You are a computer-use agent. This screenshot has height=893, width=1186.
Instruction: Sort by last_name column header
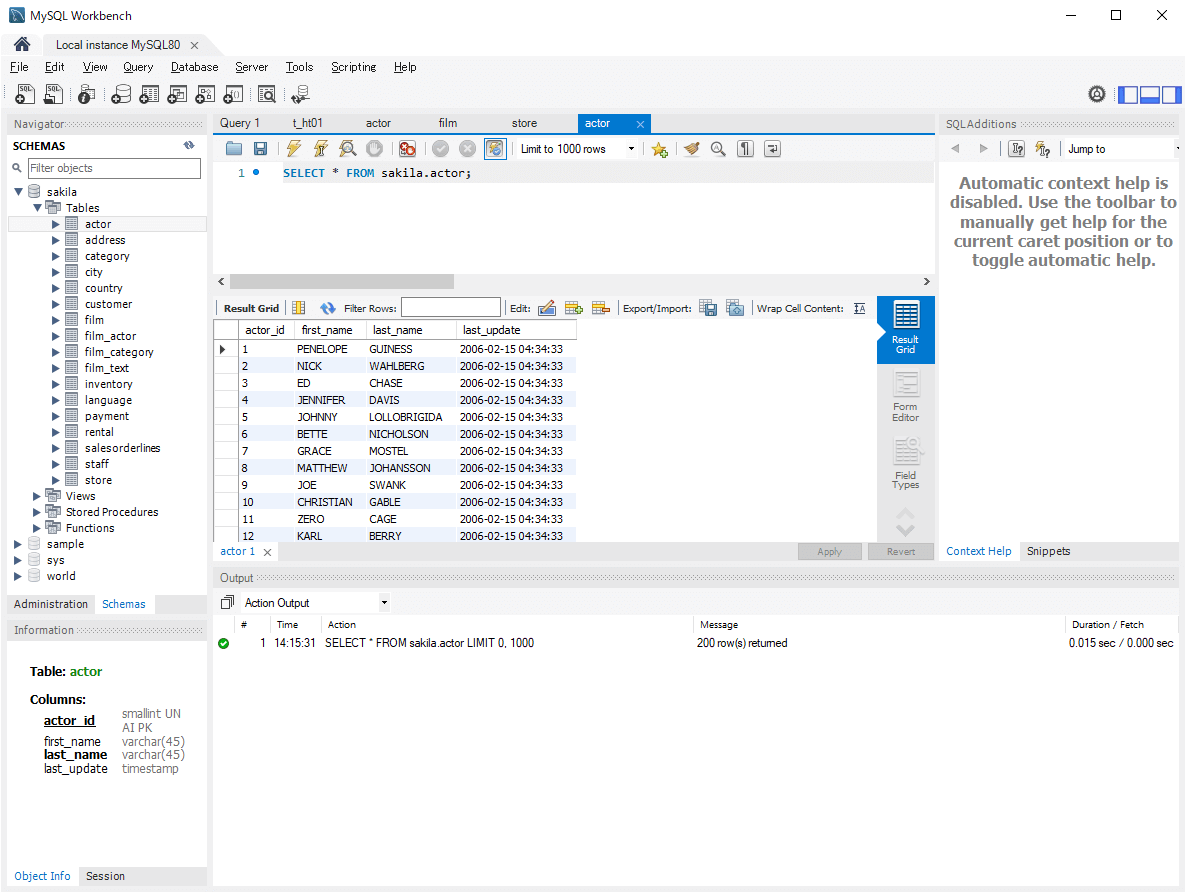(x=411, y=330)
